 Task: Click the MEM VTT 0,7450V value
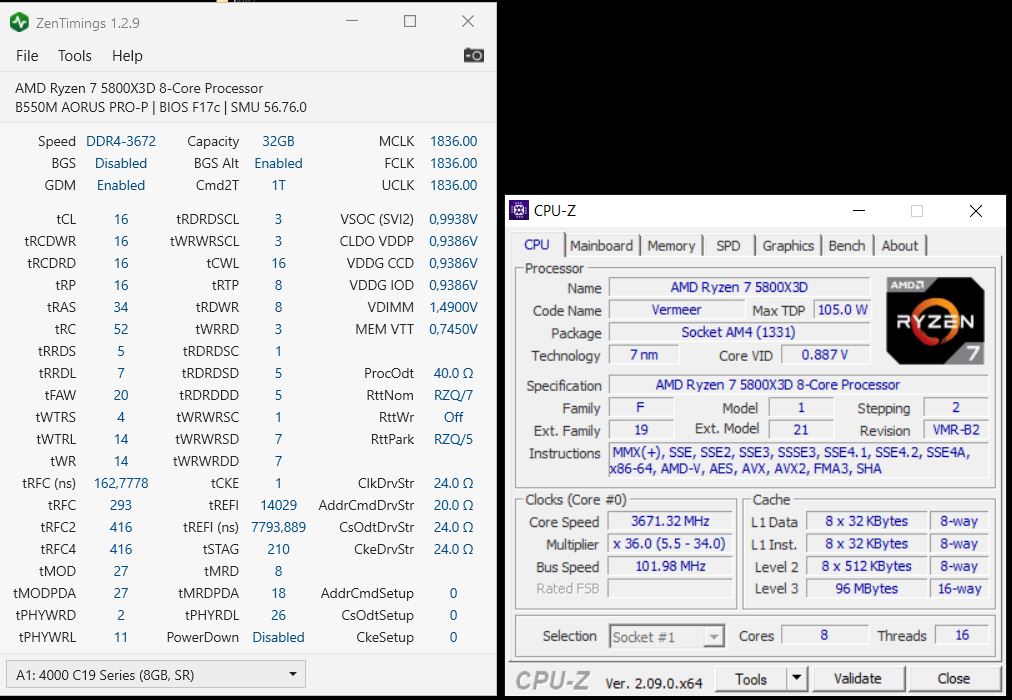pyautogui.click(x=453, y=329)
